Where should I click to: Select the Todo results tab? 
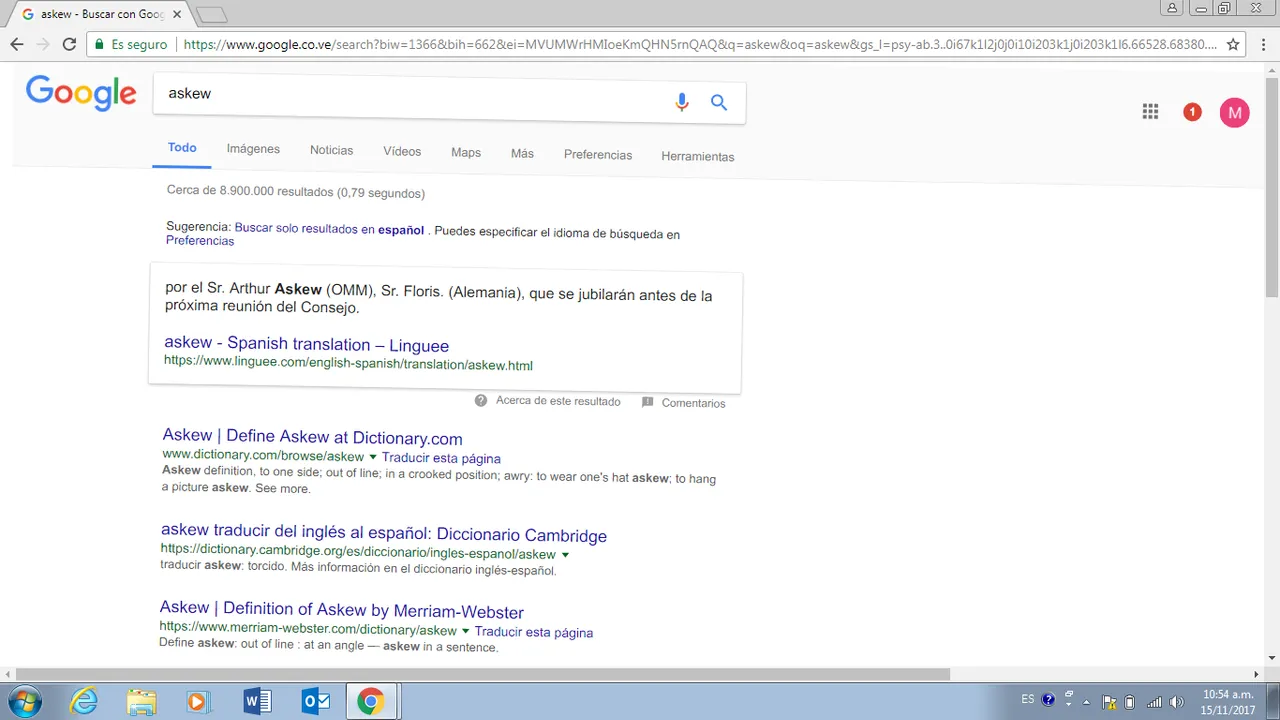coord(182,147)
